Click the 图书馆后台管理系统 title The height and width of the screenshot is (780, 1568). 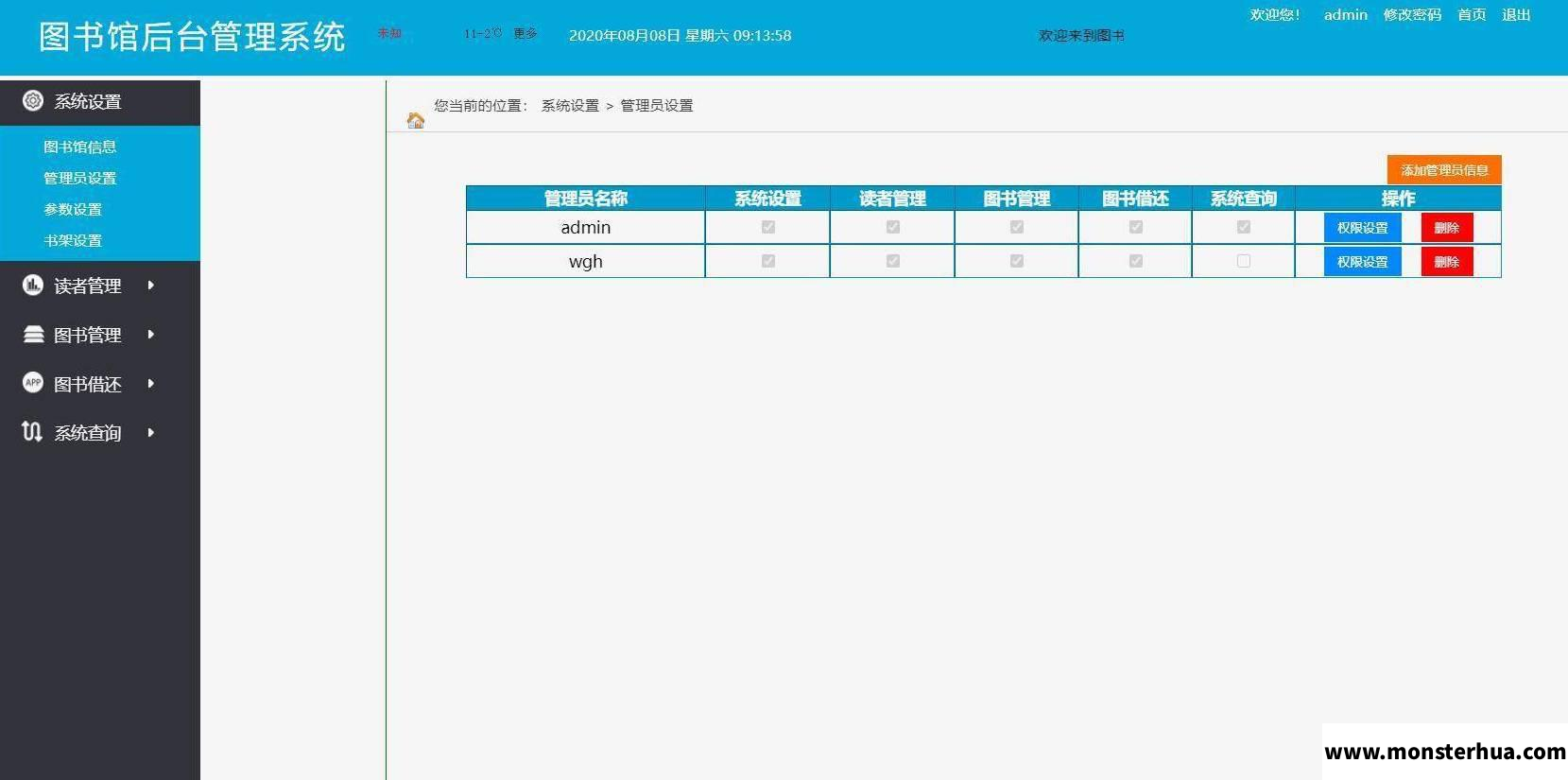pos(193,37)
